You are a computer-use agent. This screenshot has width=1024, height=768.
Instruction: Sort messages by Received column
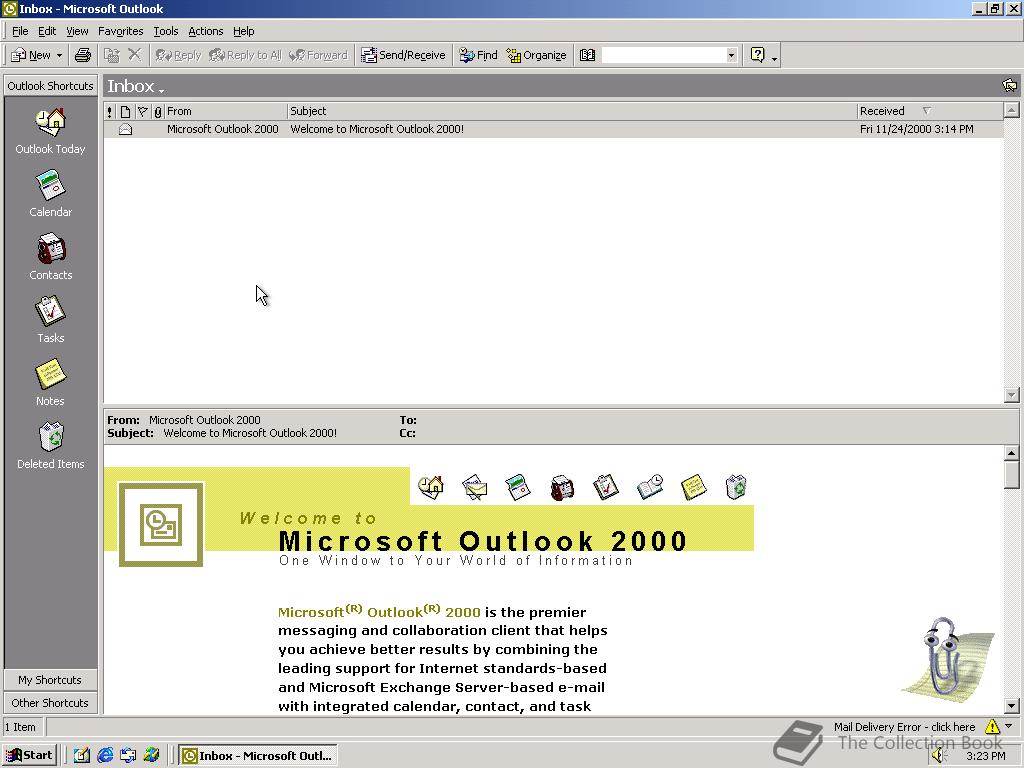[x=930, y=111]
